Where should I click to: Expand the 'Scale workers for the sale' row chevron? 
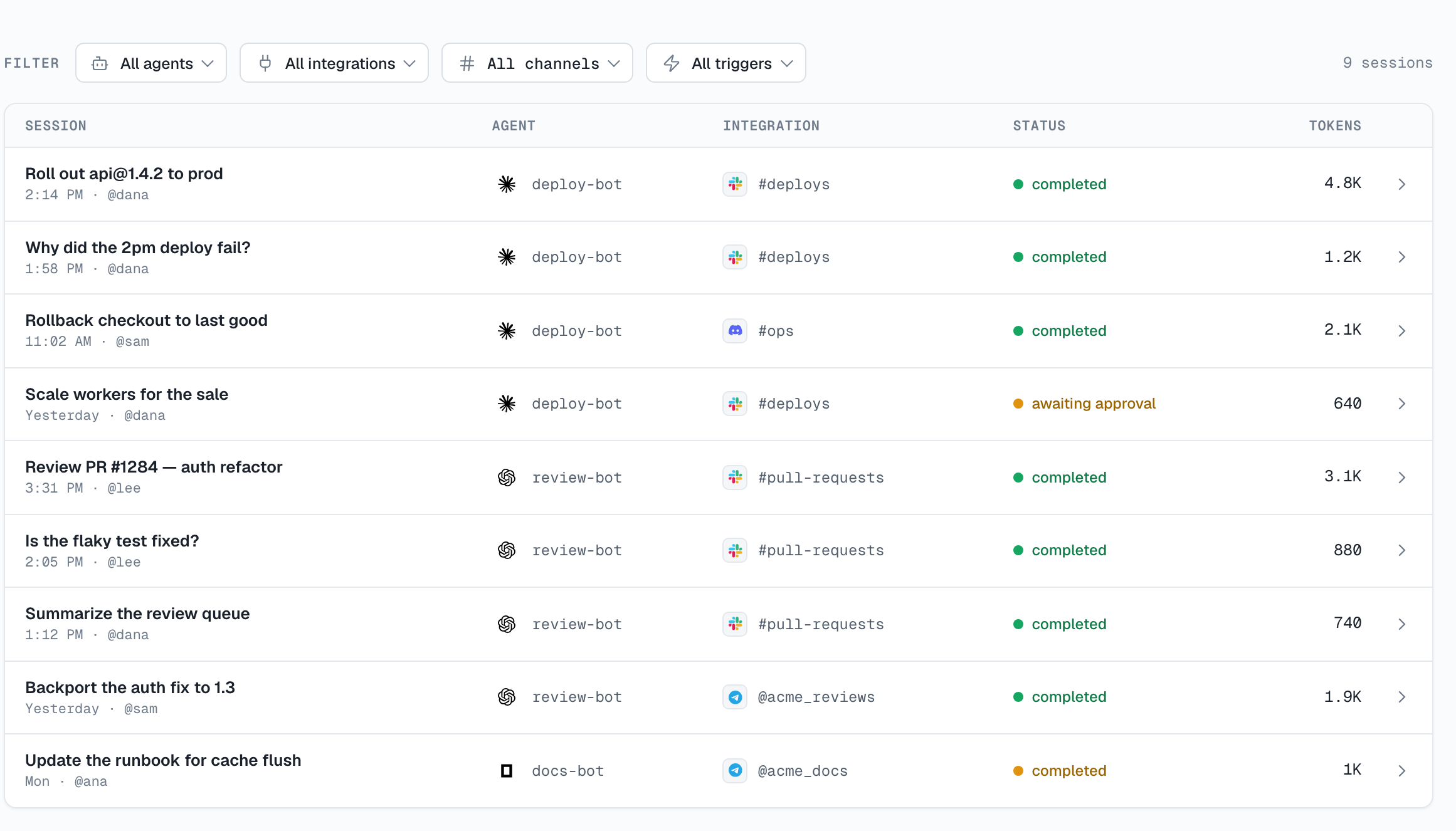1402,404
